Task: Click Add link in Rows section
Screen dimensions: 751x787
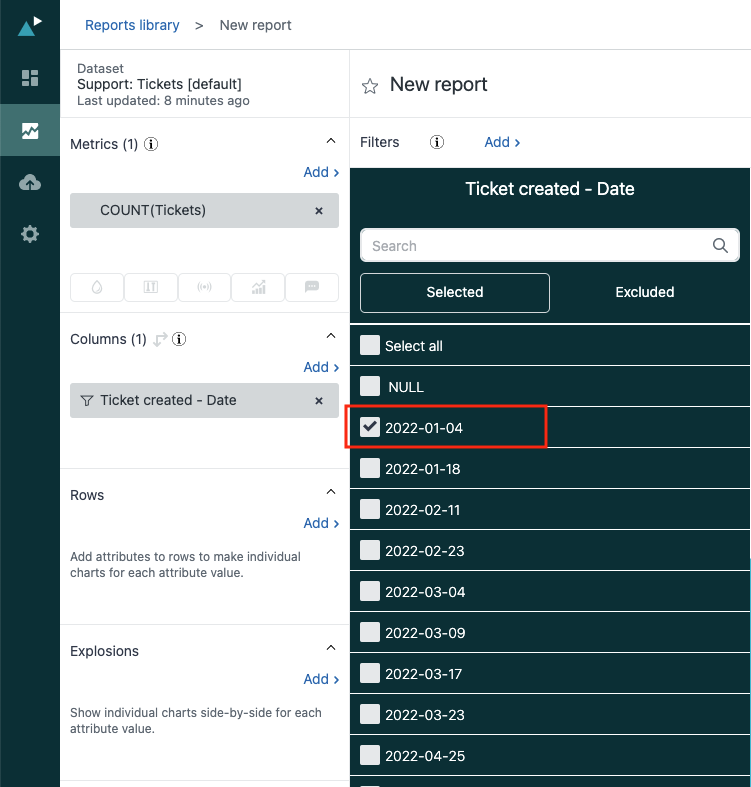Action: pyautogui.click(x=321, y=523)
